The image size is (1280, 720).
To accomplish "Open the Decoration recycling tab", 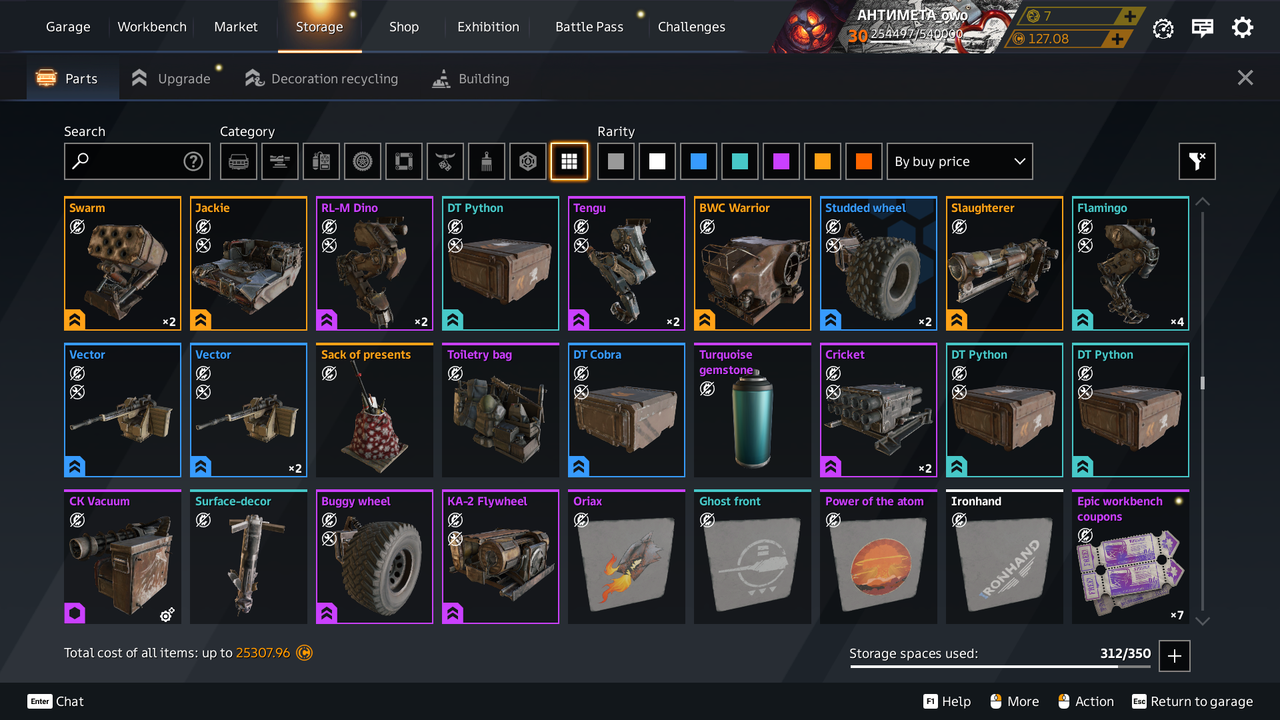I will (322, 78).
